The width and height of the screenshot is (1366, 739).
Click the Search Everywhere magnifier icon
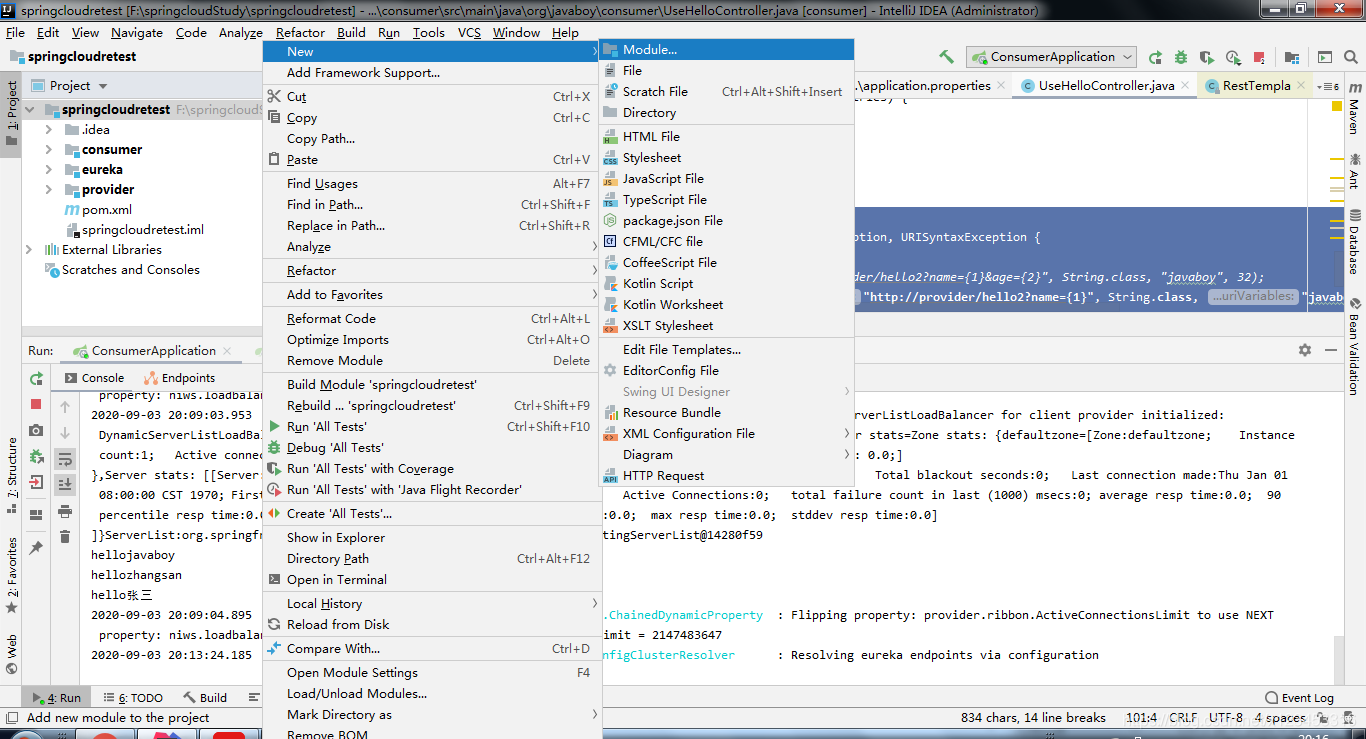1351,57
